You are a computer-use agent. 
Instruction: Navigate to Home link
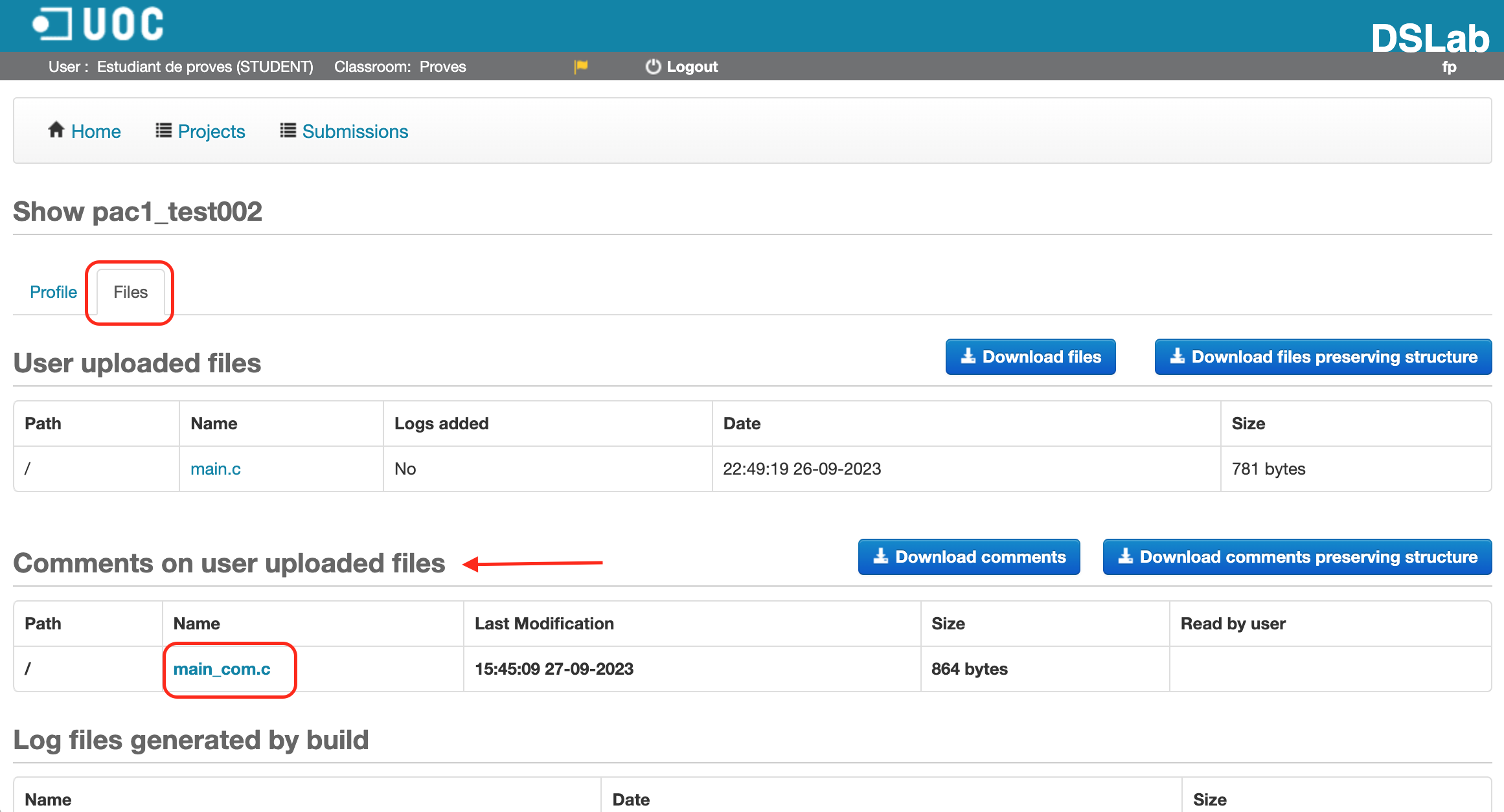click(96, 131)
